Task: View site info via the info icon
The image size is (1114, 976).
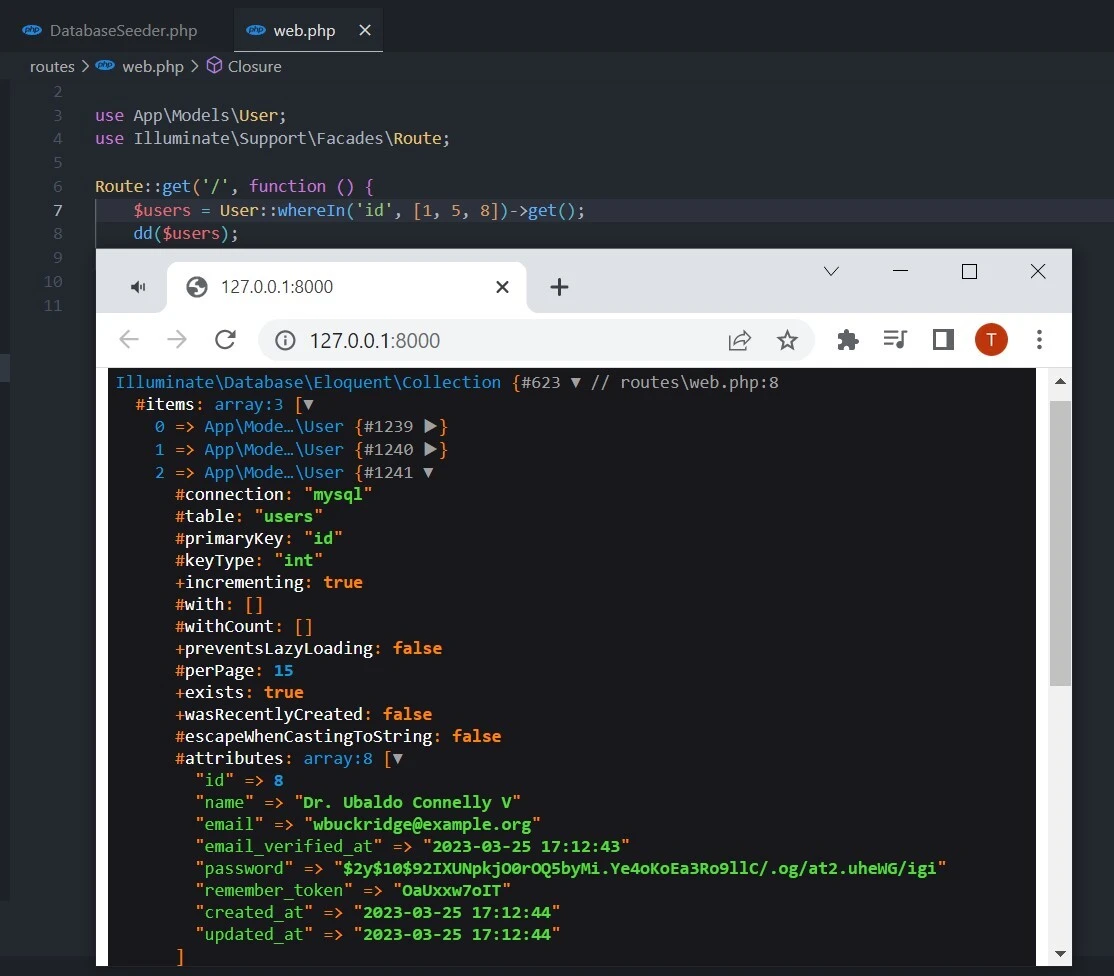Action: coord(285,340)
